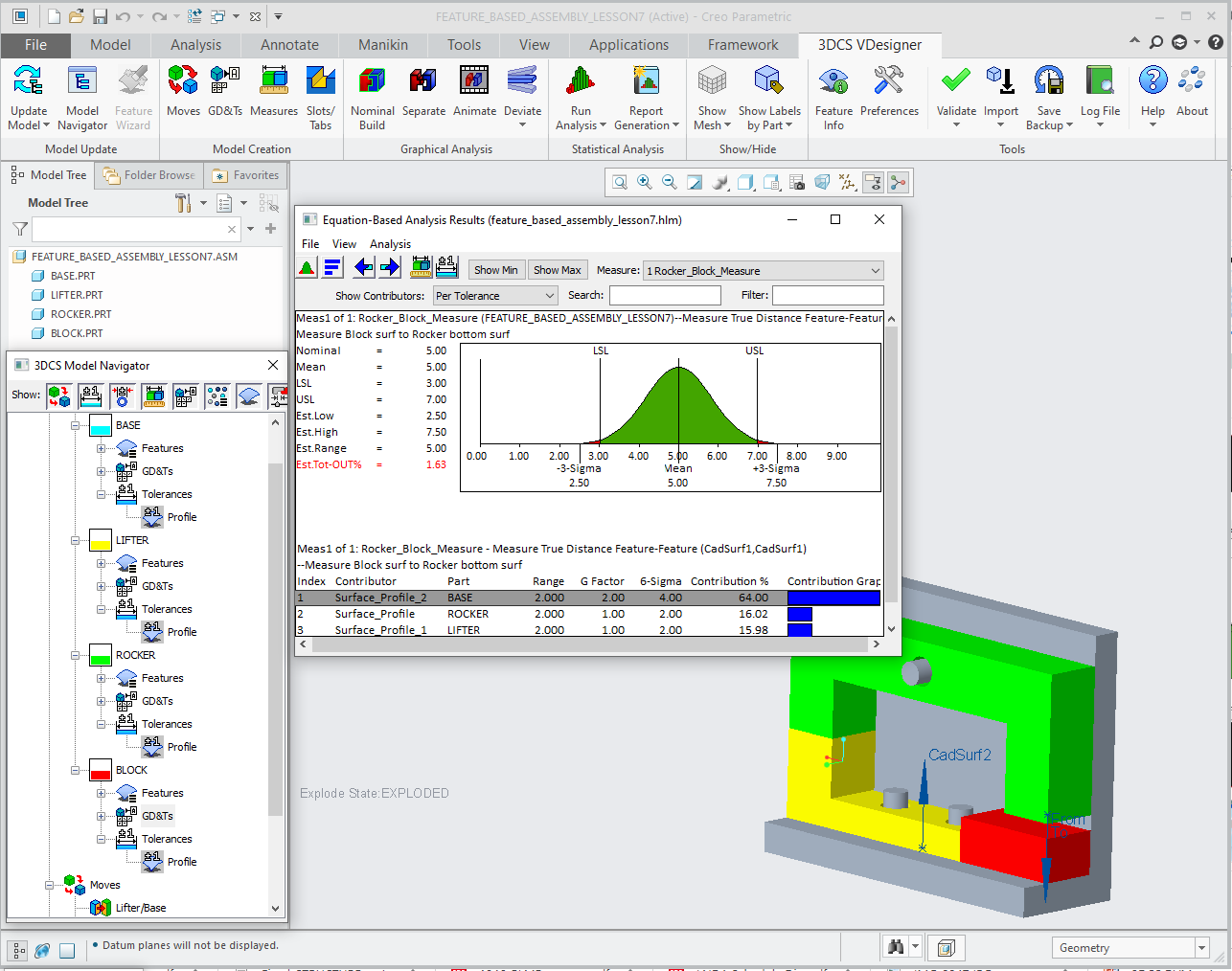The height and width of the screenshot is (971, 1232).
Task: Switch to Model Tree view tab
Action: point(49,174)
